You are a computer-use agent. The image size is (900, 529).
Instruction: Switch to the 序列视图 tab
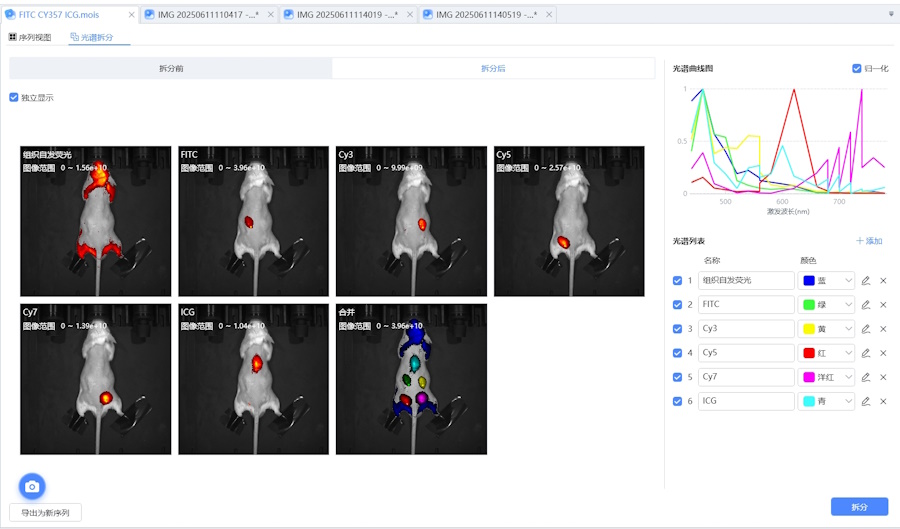click(x=30, y=37)
